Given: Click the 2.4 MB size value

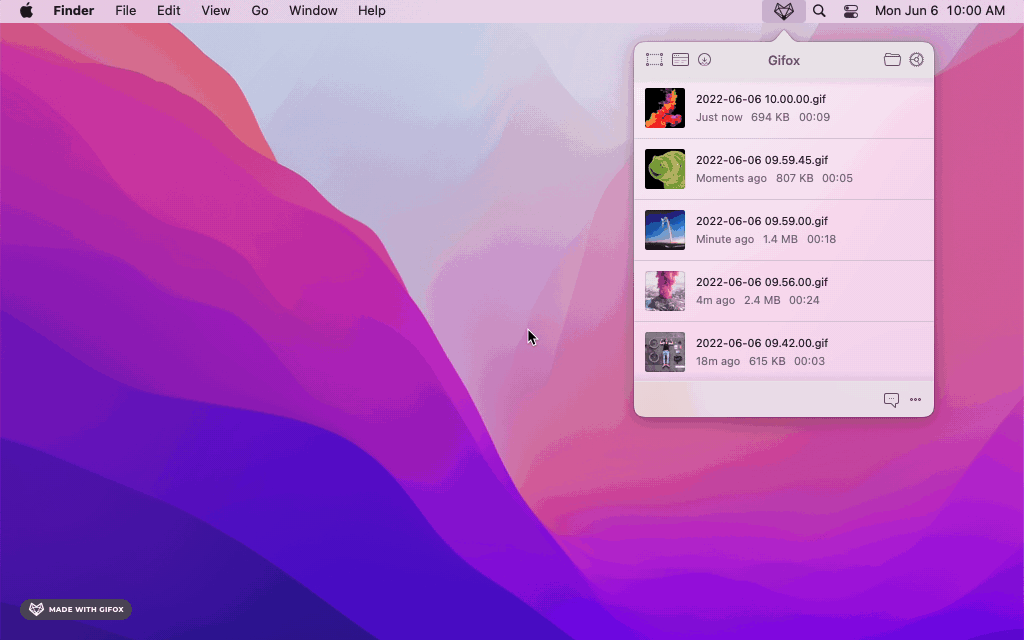Looking at the screenshot, I should (x=762, y=300).
